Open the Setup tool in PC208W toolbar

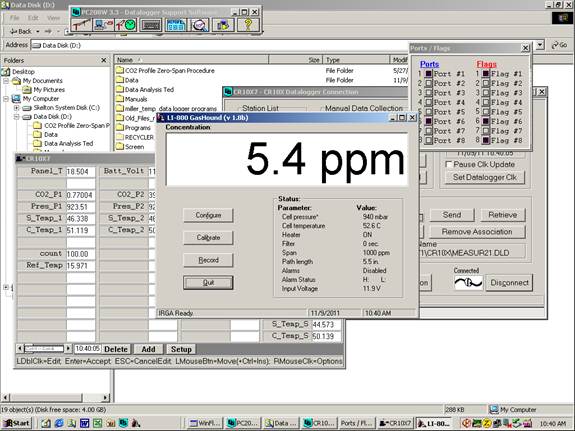tap(81, 25)
